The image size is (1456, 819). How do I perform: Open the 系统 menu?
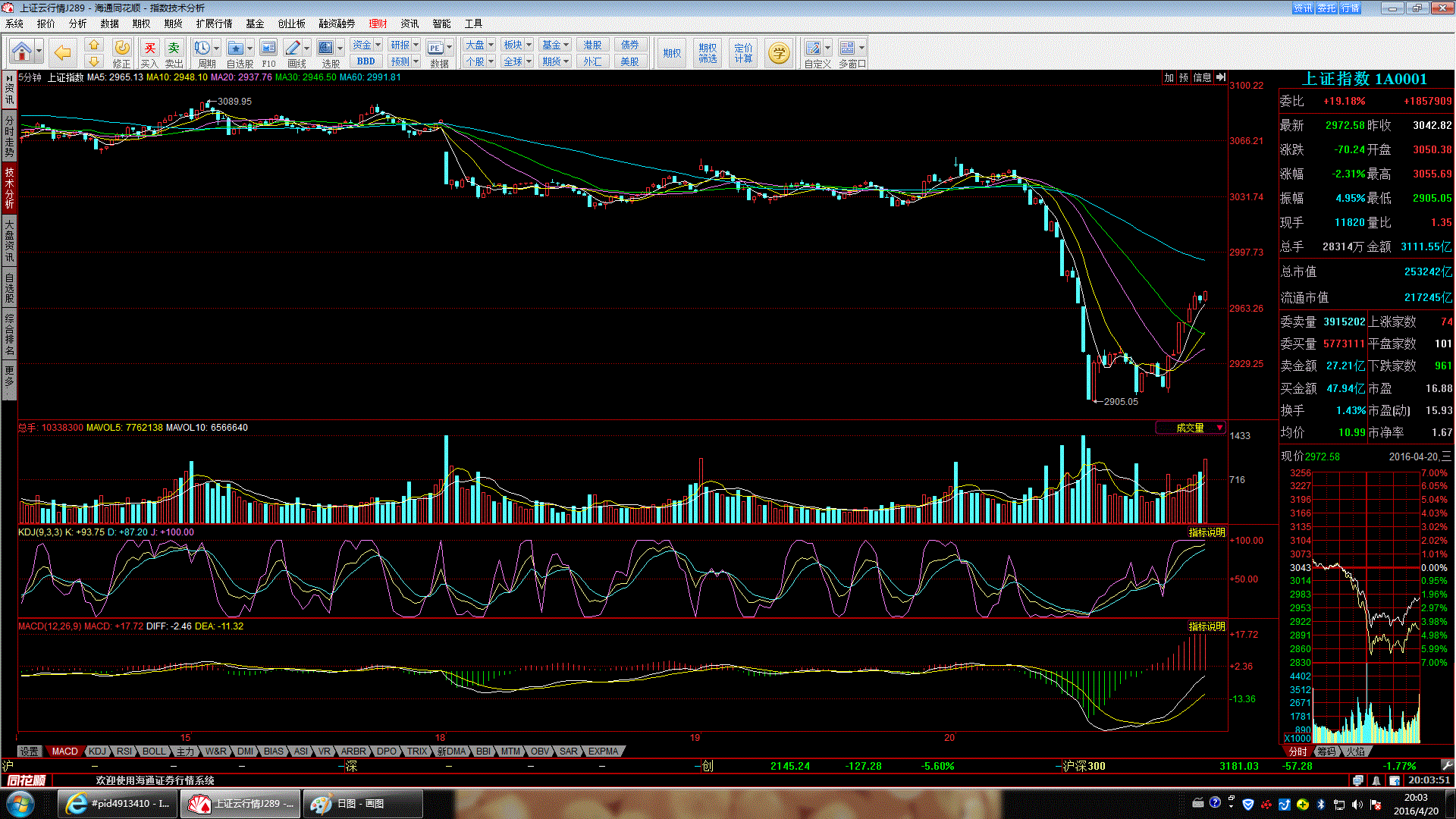[14, 24]
